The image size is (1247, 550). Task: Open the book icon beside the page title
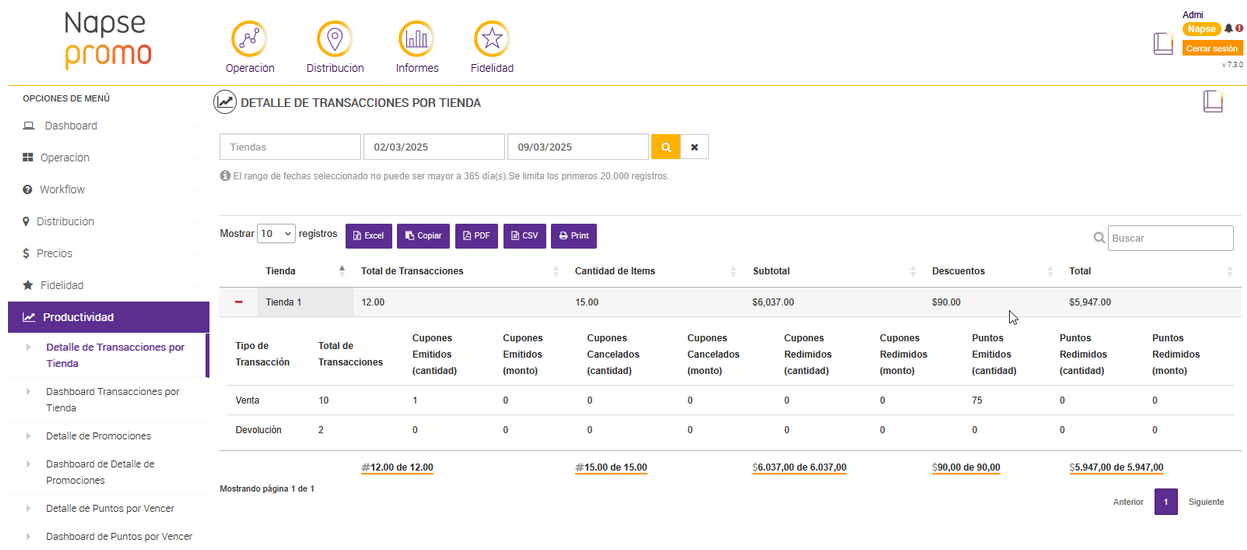click(1212, 101)
